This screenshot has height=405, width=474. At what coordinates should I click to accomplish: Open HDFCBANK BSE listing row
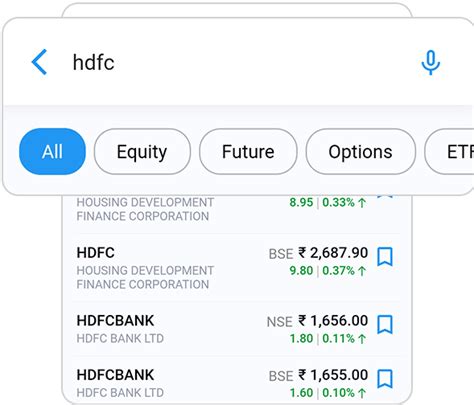[x=237, y=382]
